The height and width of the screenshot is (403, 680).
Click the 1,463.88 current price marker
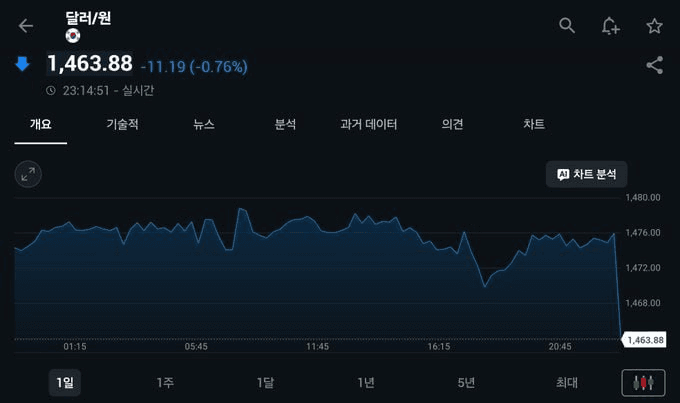(644, 340)
